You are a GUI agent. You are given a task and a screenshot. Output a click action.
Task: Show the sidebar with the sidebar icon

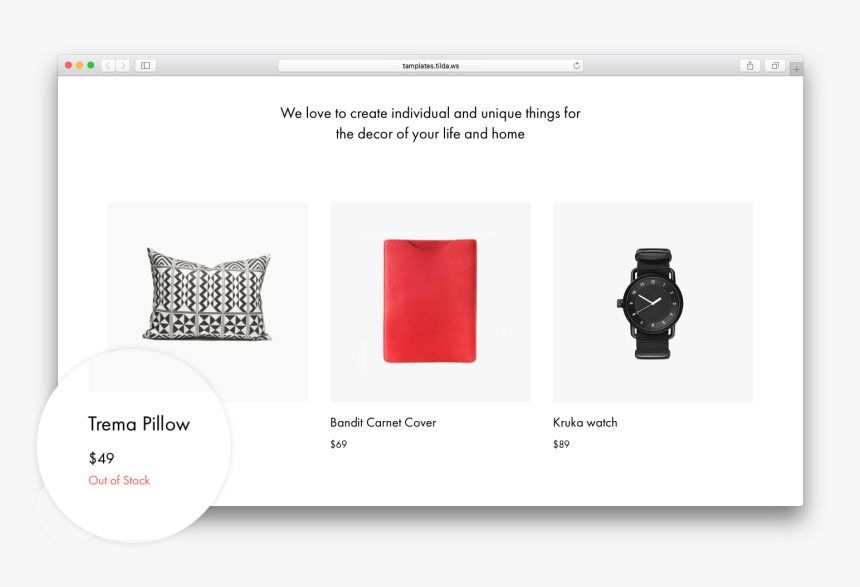145,65
